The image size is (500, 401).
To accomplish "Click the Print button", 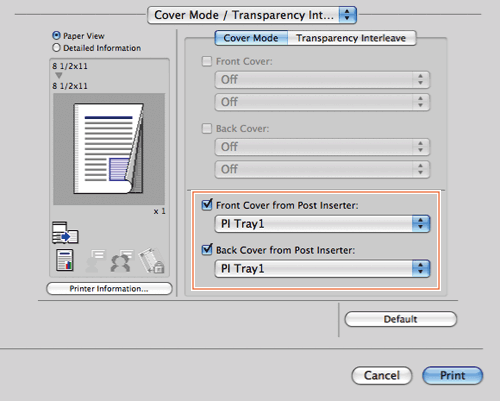I will (x=452, y=376).
